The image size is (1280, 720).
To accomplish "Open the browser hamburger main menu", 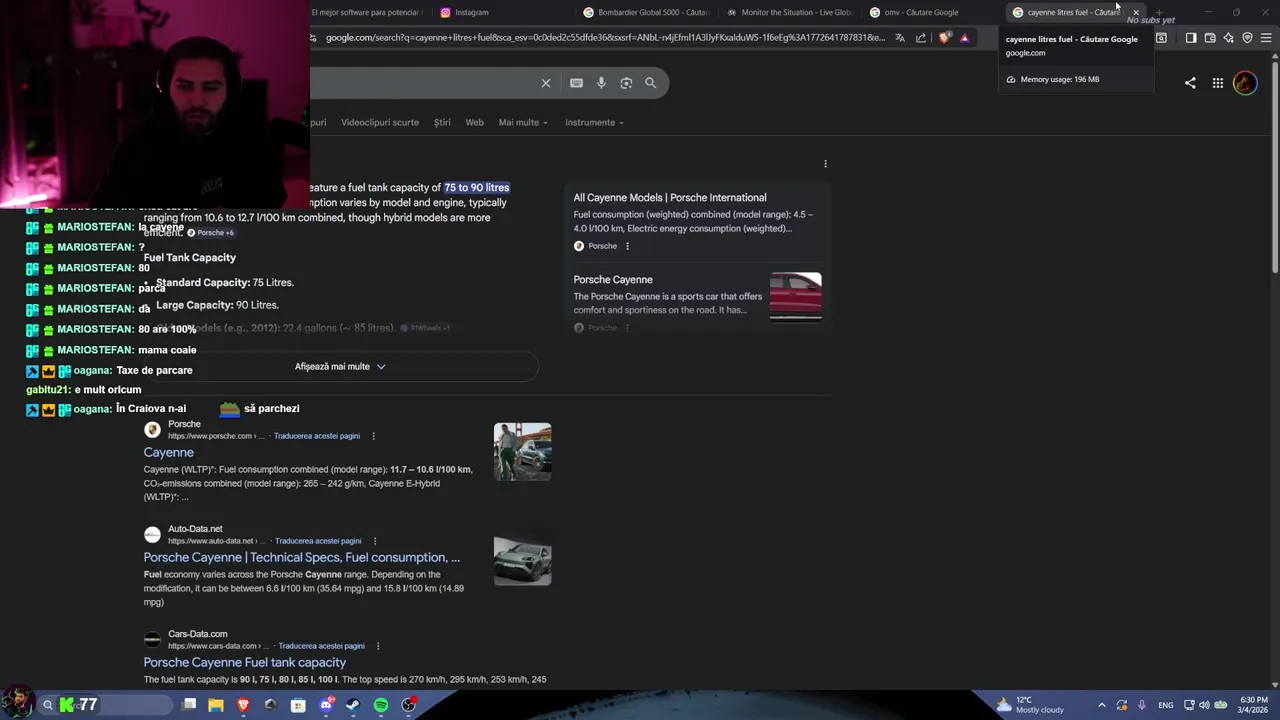I will [1266, 38].
